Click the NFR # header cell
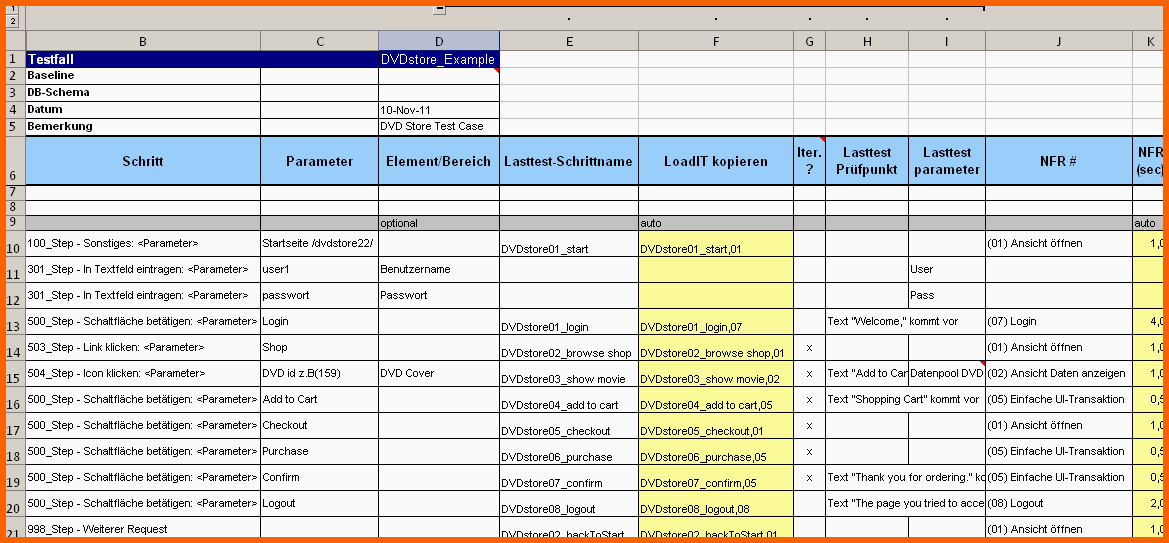The width and height of the screenshot is (1169, 543). tap(1059, 161)
